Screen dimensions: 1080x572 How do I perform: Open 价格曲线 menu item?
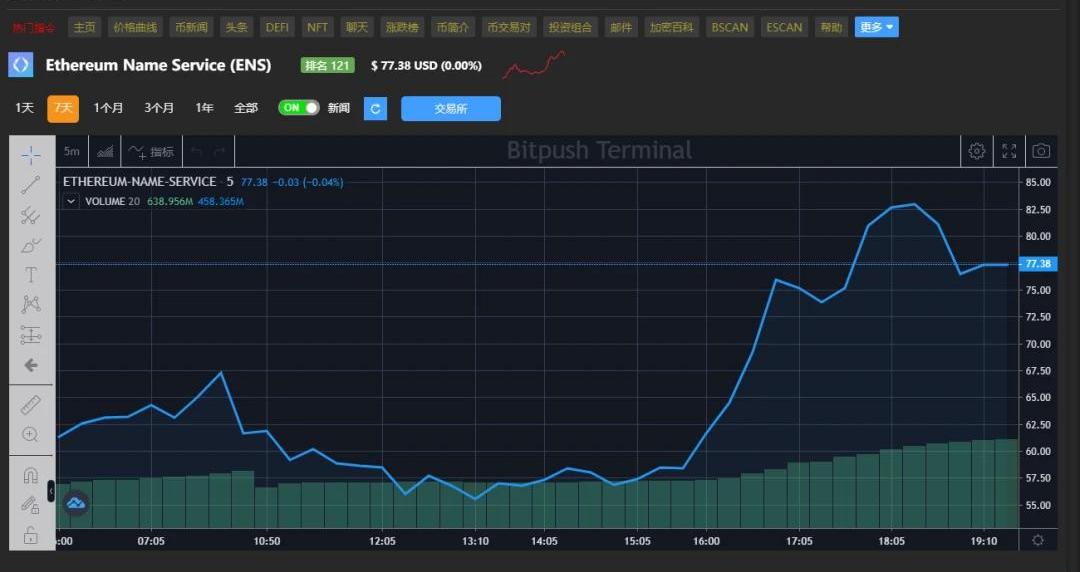click(135, 27)
